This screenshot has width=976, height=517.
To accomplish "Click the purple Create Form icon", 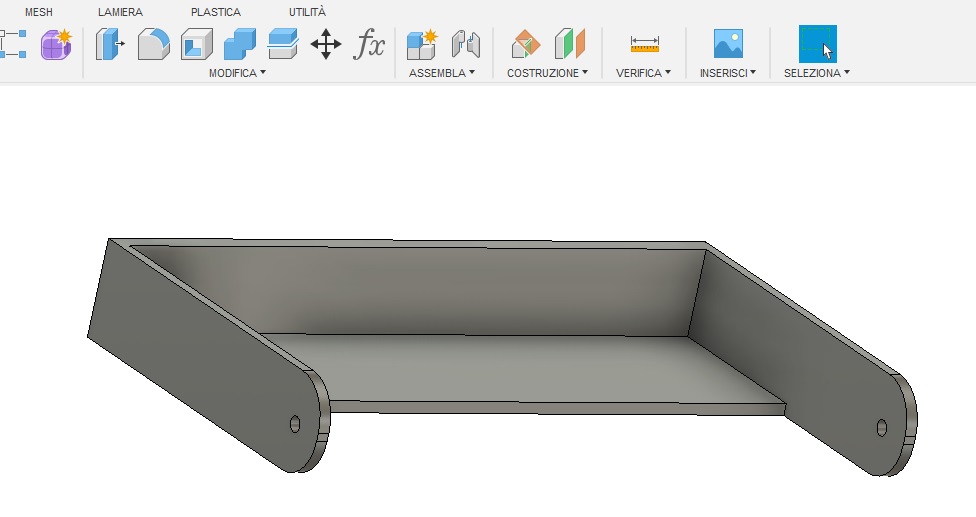I will click(56, 44).
